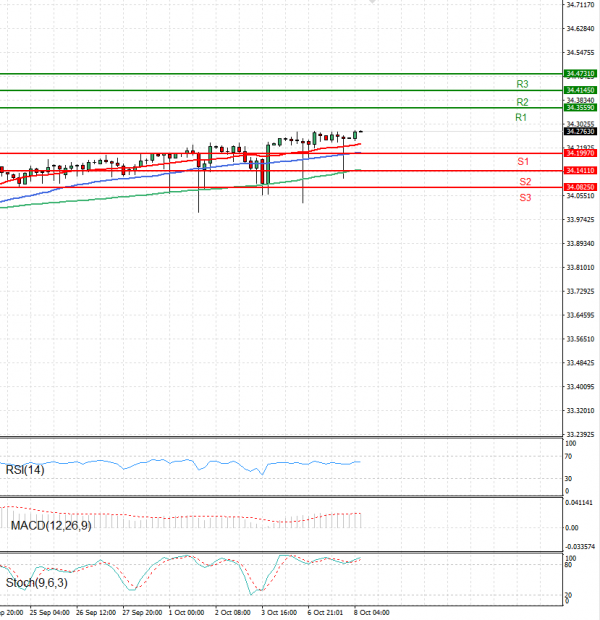Click the 27 Sep 20:00 time label
The width and height of the screenshot is (600, 620).
pyautogui.click(x=142, y=613)
